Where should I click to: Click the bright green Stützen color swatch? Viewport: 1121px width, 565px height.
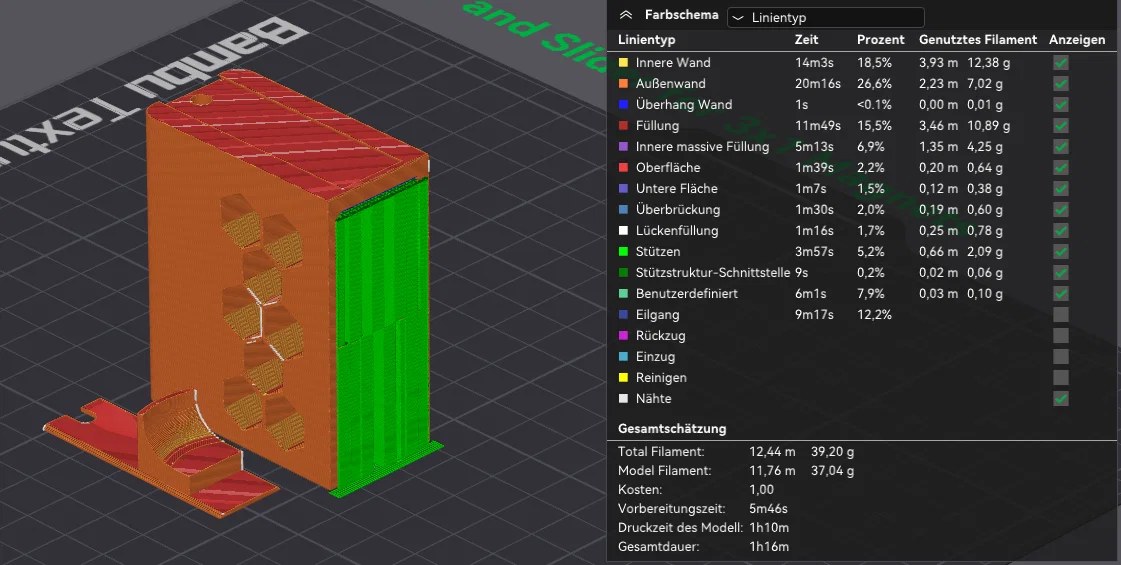coord(623,252)
